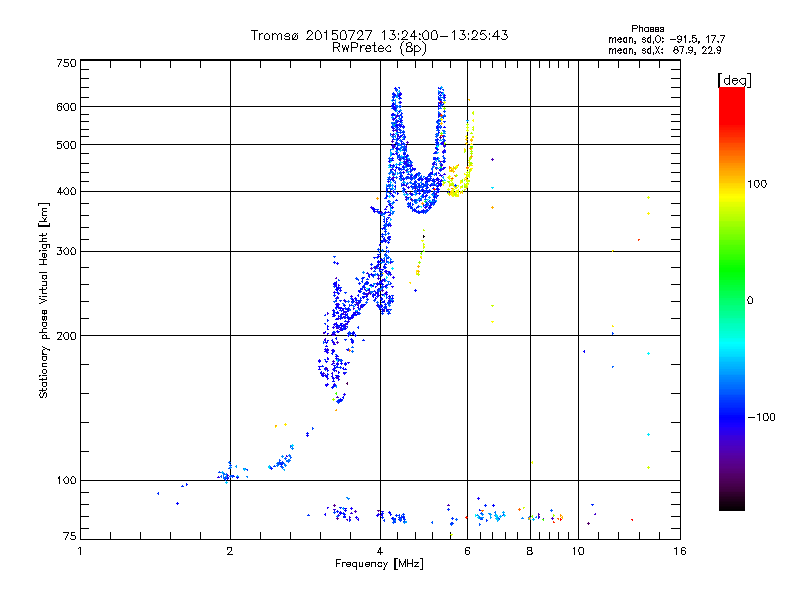Click the x-axis tick label '4'
Viewport: 800px width, 600px height.
[x=380, y=551]
